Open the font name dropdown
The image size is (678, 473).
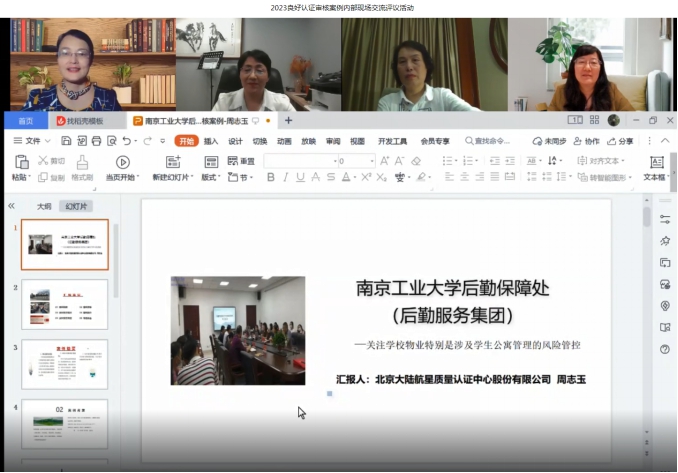pyautogui.click(x=300, y=161)
